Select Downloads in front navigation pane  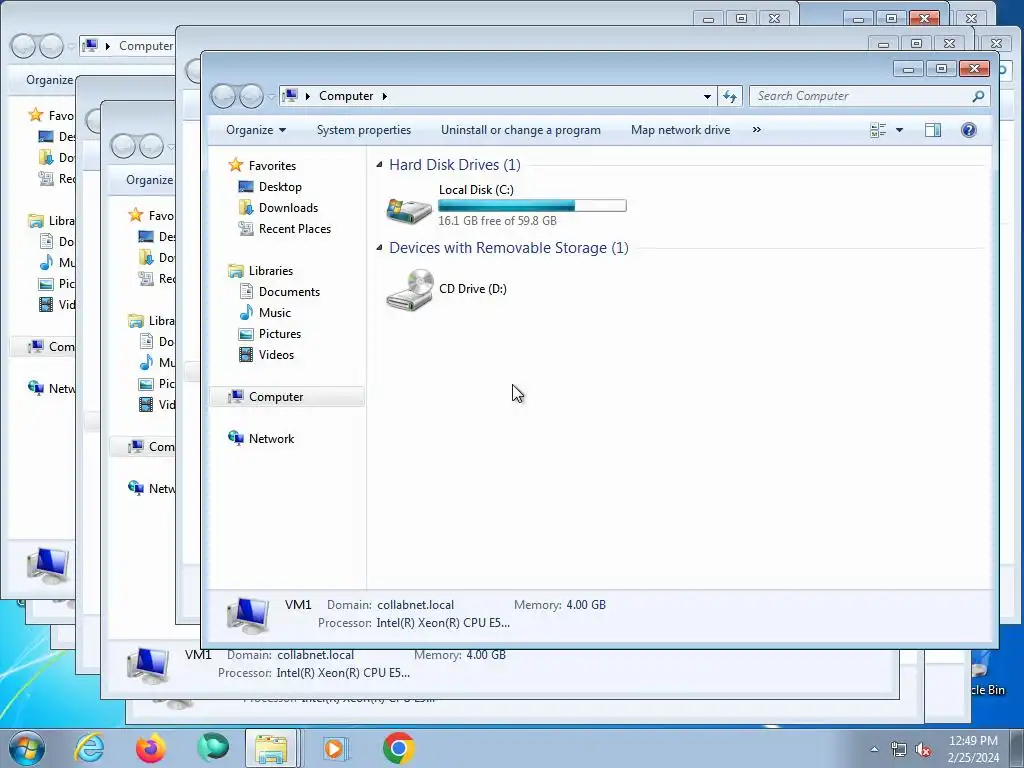pyautogui.click(x=288, y=208)
